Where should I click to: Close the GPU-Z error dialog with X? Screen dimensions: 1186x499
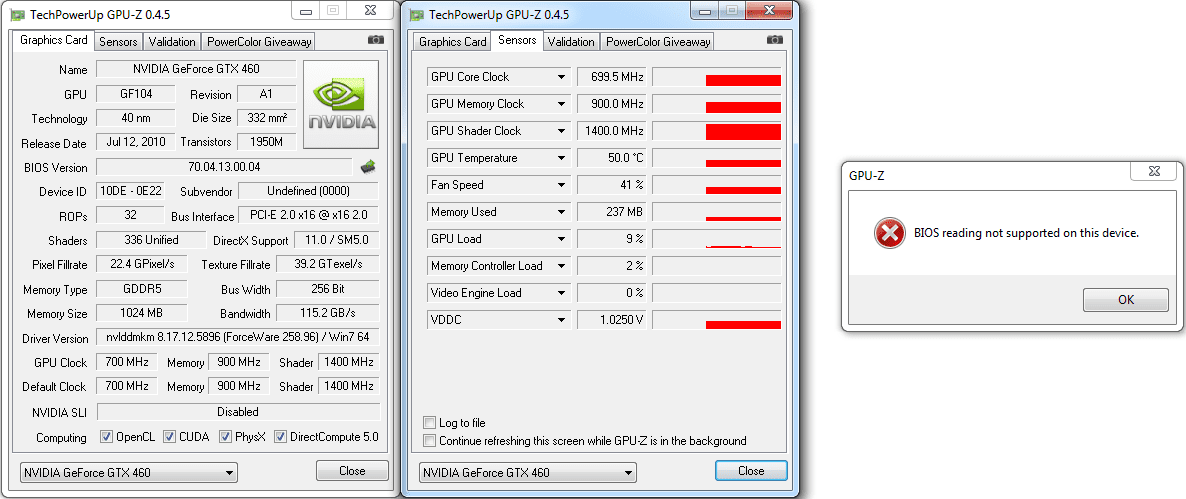click(x=1153, y=171)
